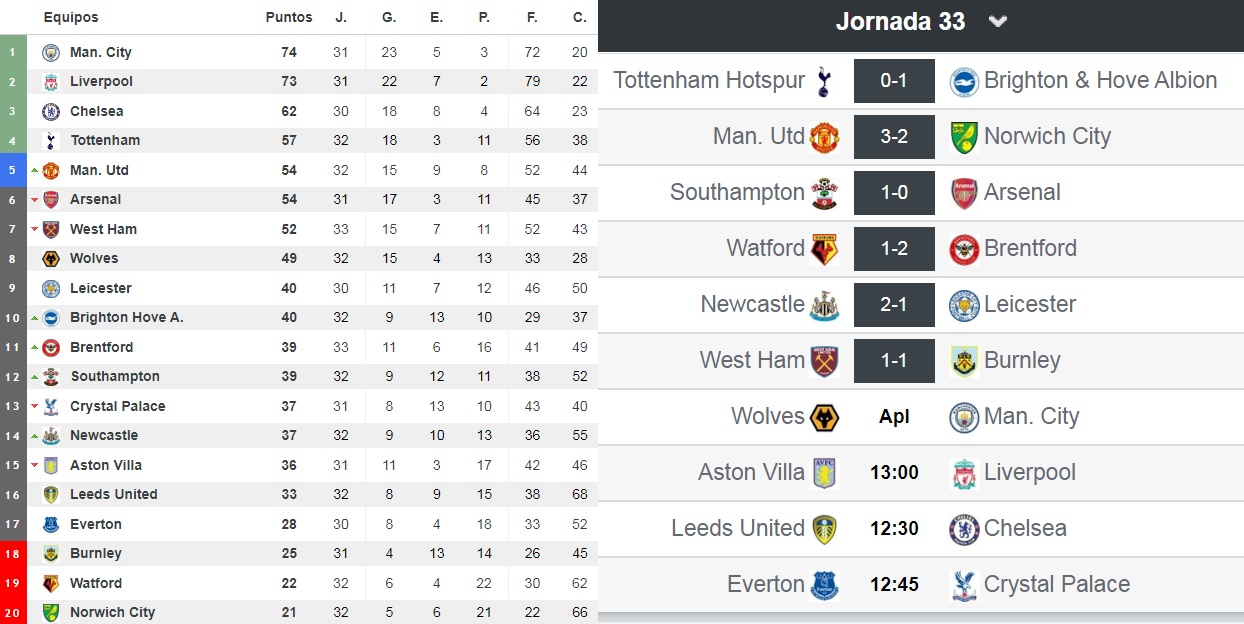Screen dimensions: 1244x624
Task: Click the Wolves crest next to Apl
Action: click(x=824, y=417)
